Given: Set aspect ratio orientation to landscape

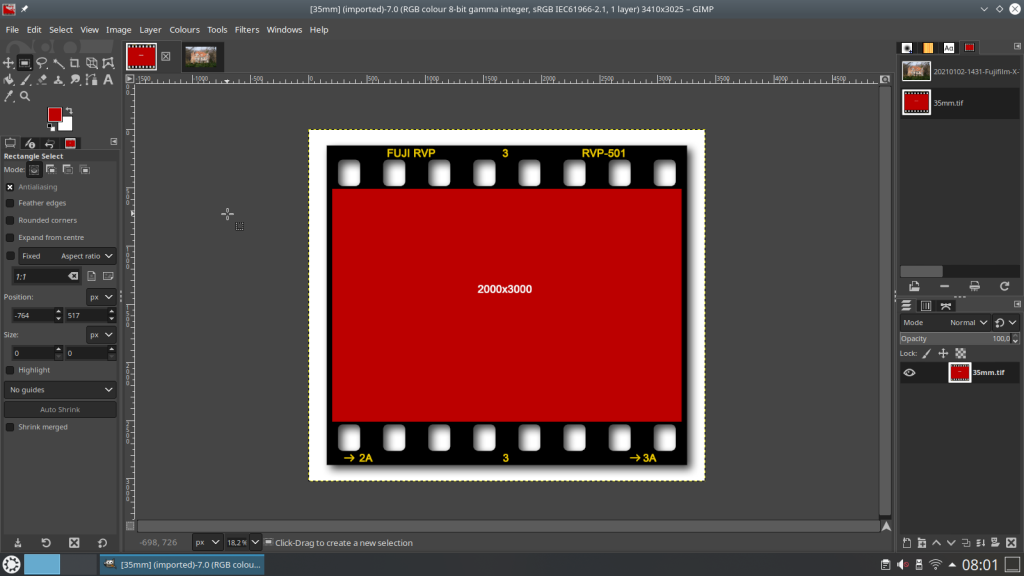Looking at the screenshot, I should pos(108,276).
